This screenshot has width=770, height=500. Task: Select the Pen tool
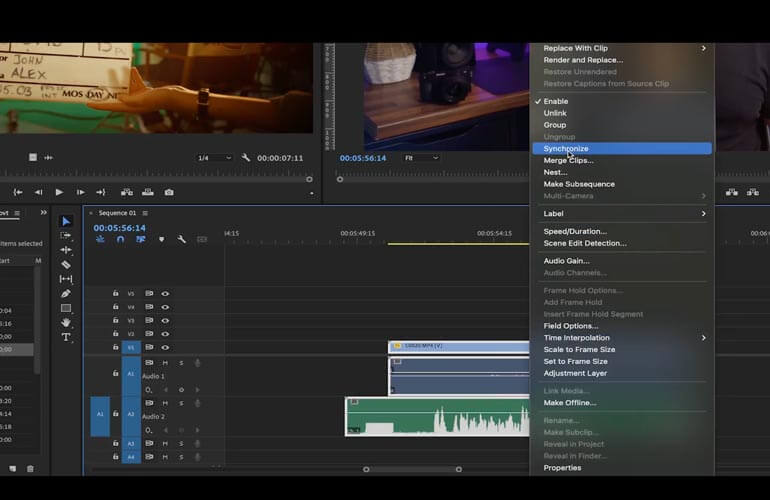pyautogui.click(x=66, y=294)
